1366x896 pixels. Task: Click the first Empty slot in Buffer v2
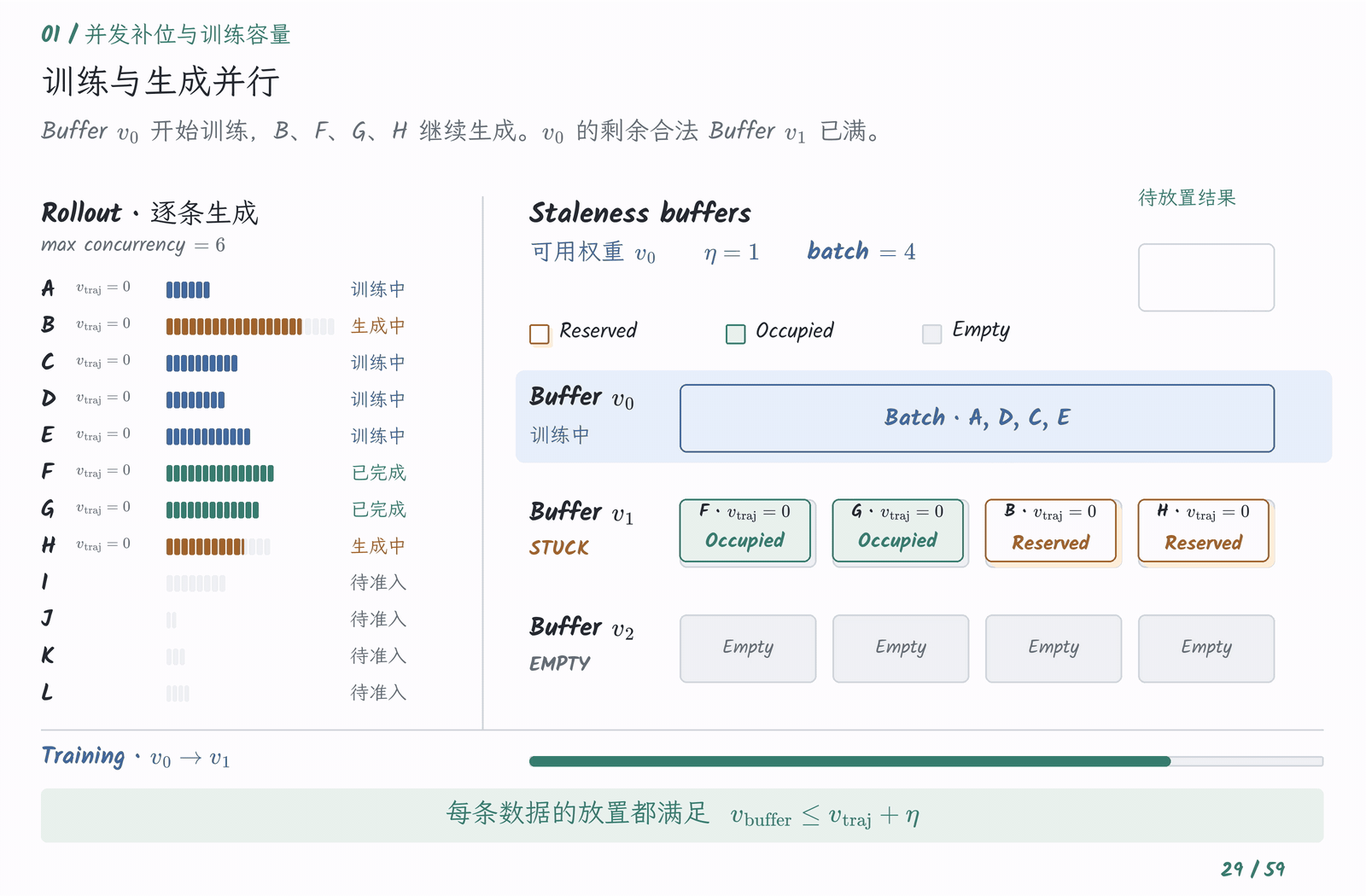coord(748,649)
